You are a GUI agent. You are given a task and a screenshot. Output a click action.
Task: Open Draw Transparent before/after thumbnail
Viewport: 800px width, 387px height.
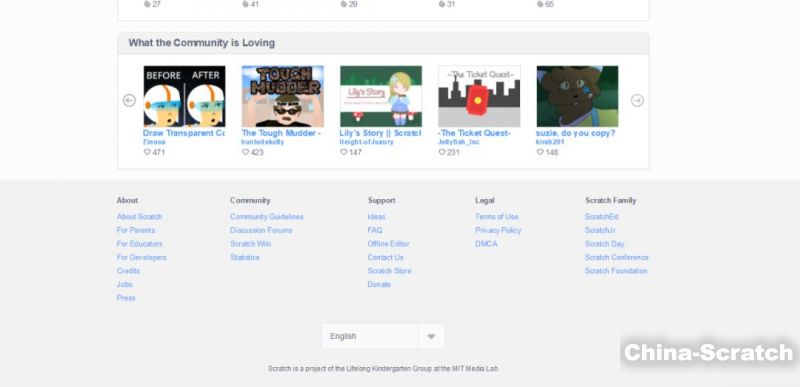184,96
